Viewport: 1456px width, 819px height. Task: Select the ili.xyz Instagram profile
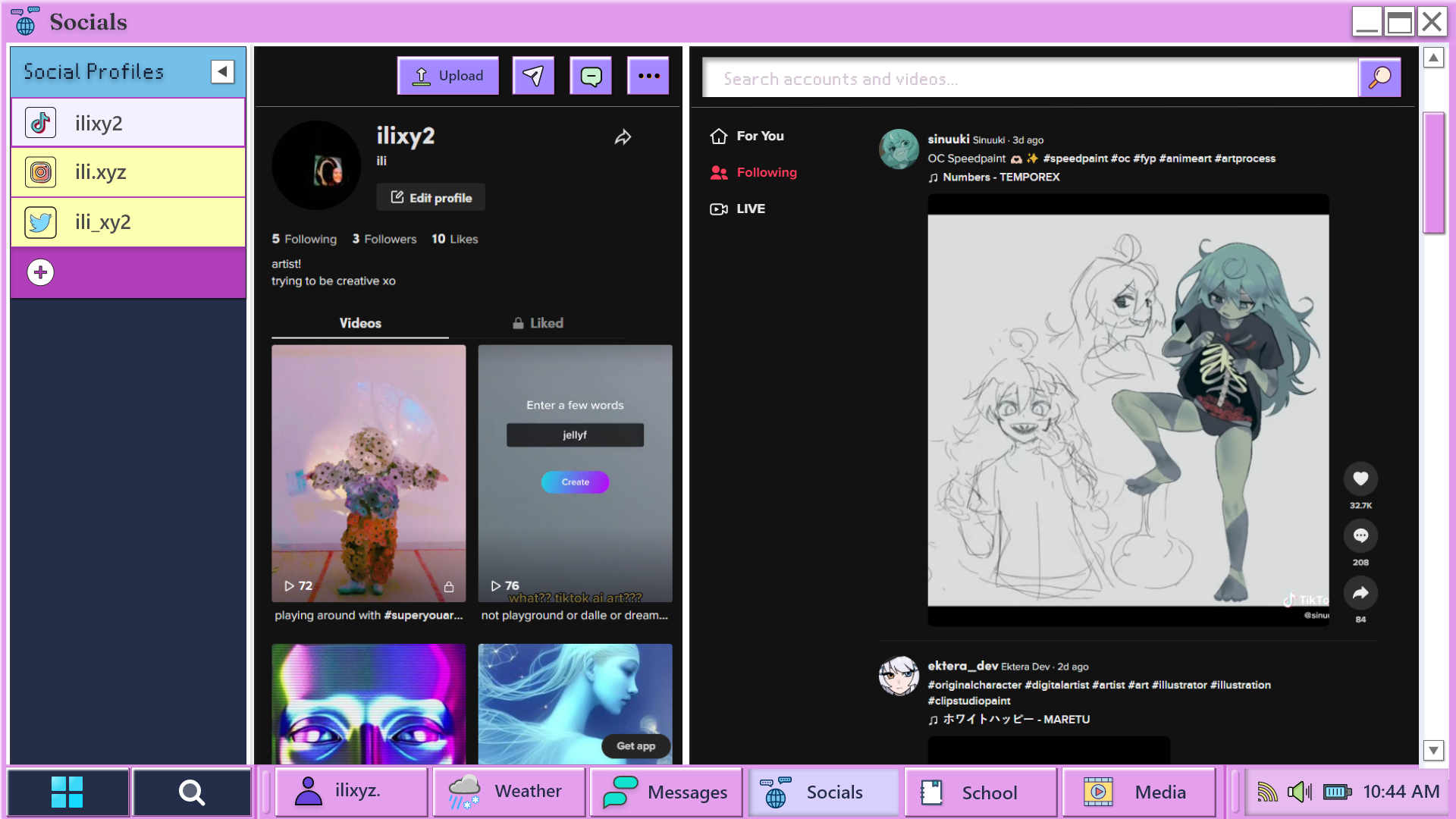pos(127,172)
